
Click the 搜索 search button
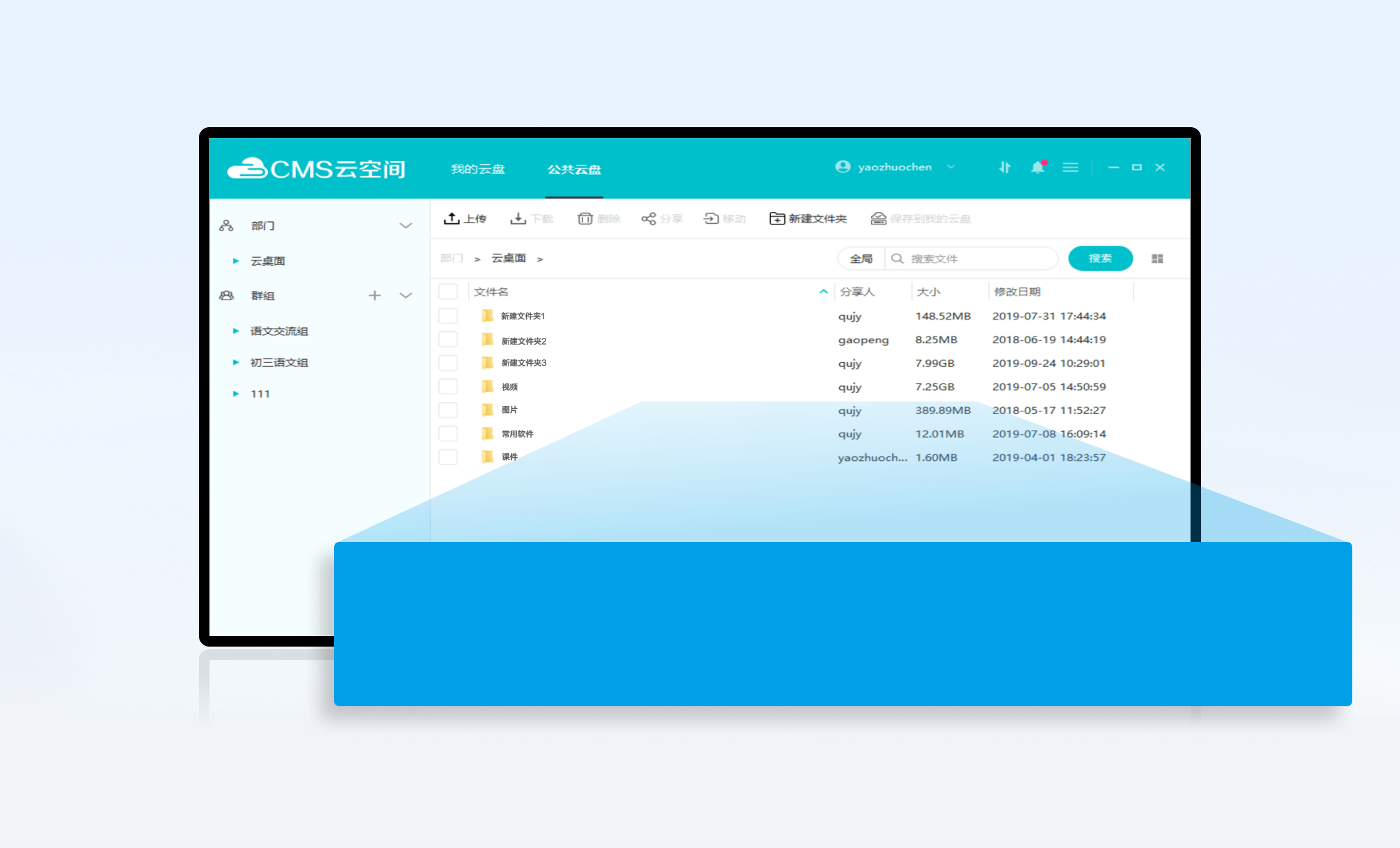click(x=1100, y=258)
